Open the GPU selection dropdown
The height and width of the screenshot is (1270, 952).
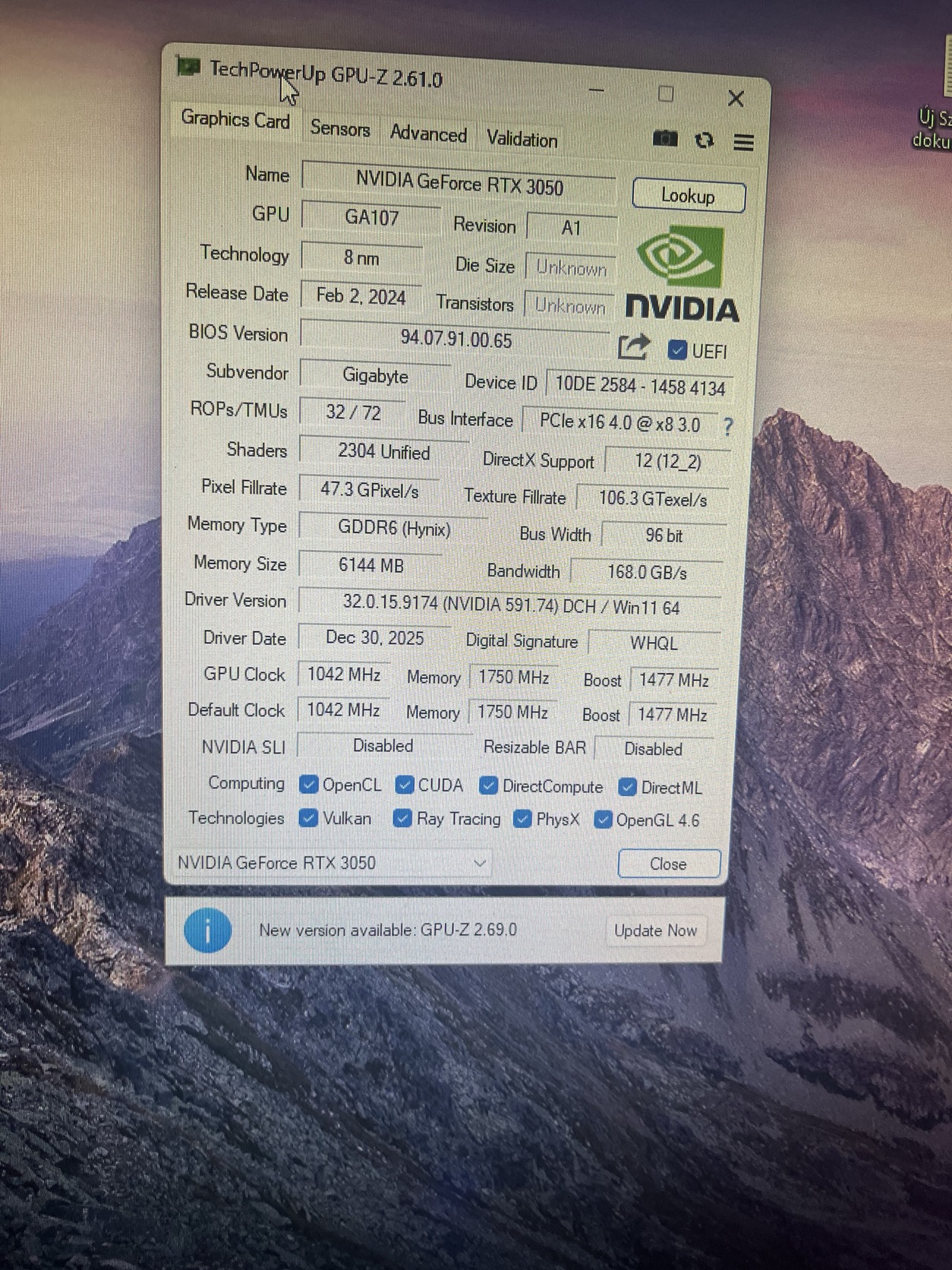[332, 863]
